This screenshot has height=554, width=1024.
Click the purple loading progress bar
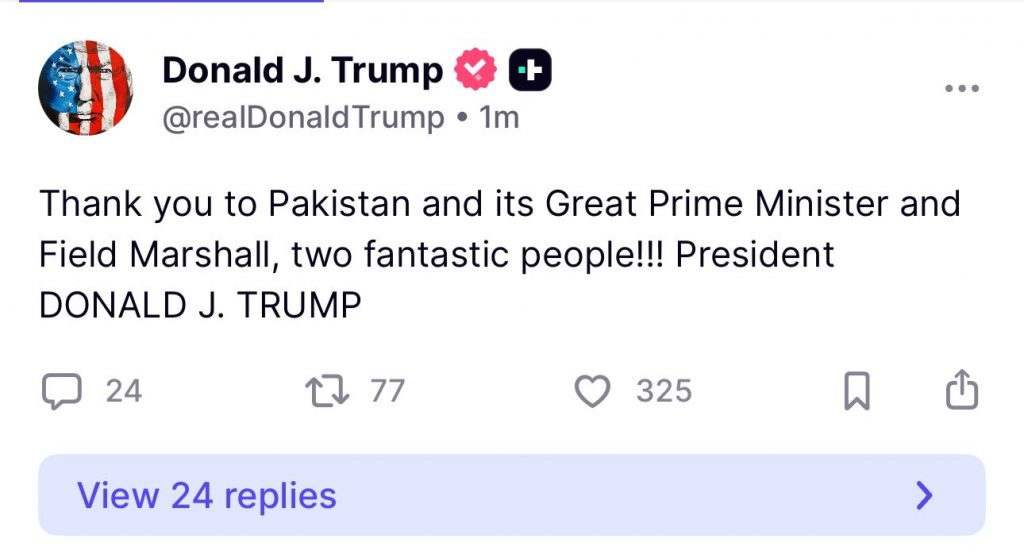click(162, 1)
